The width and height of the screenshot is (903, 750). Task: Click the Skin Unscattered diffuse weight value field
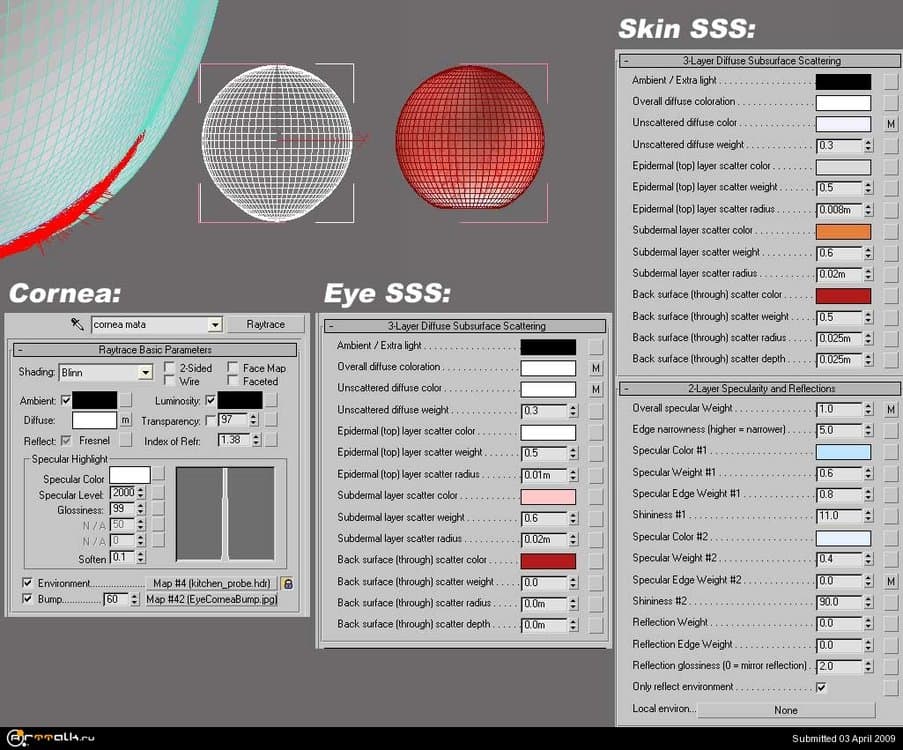838,146
